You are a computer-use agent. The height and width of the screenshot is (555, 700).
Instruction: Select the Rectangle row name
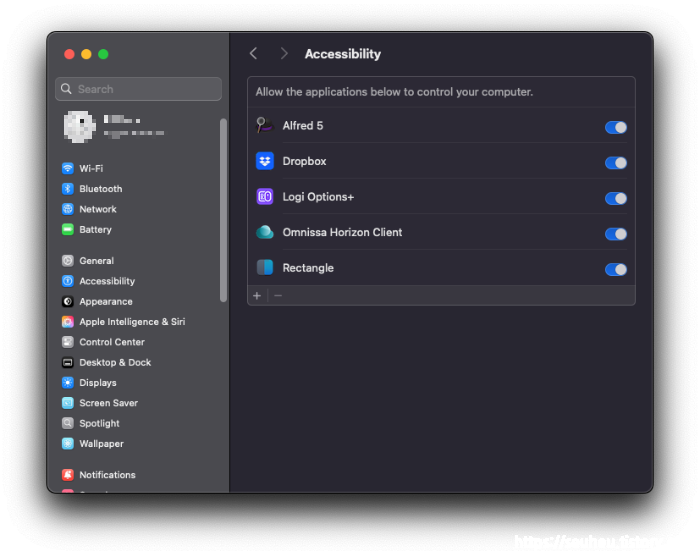pyautogui.click(x=308, y=268)
